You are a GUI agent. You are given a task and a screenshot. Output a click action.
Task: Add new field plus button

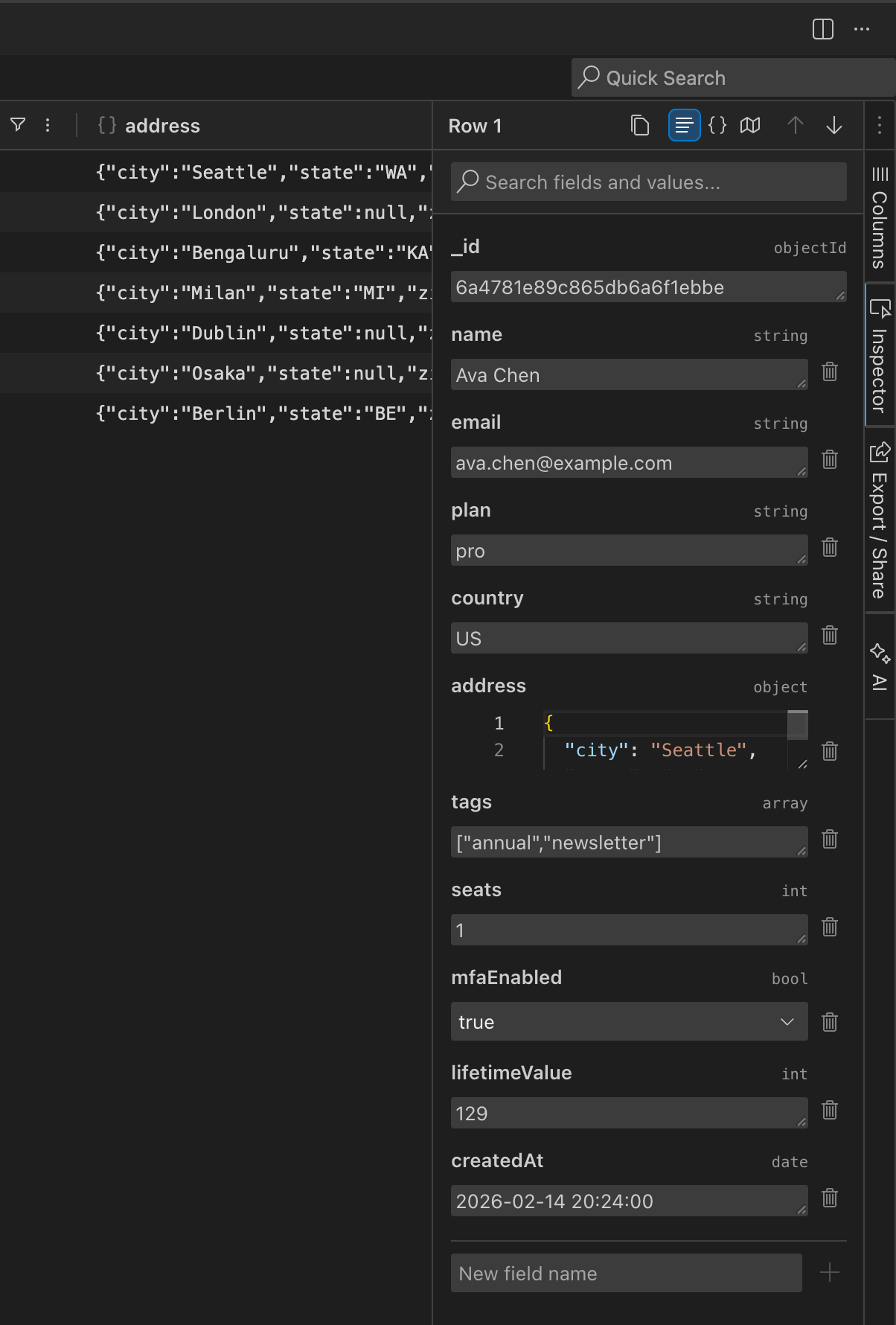(x=830, y=1273)
